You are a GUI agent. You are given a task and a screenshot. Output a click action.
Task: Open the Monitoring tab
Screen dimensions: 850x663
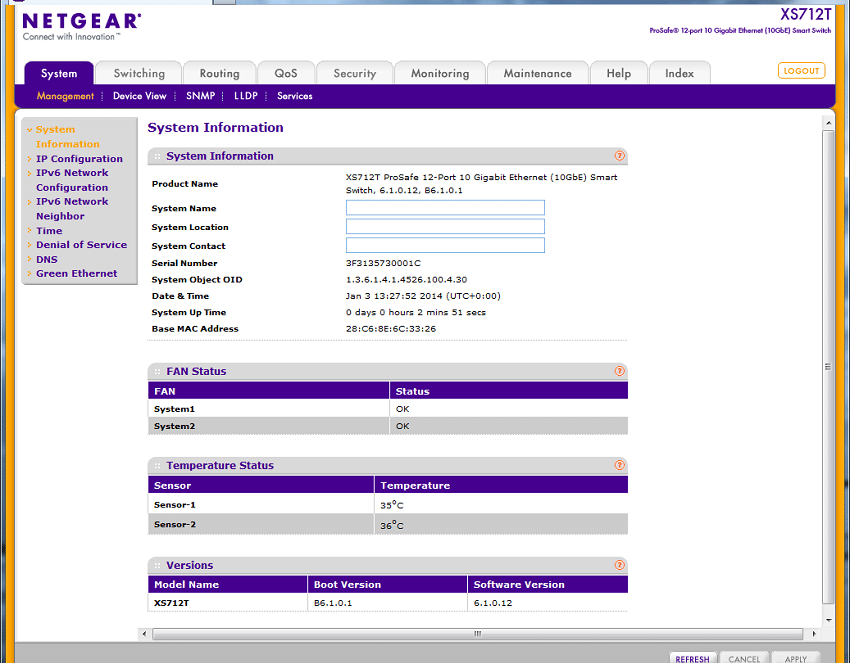pos(440,73)
